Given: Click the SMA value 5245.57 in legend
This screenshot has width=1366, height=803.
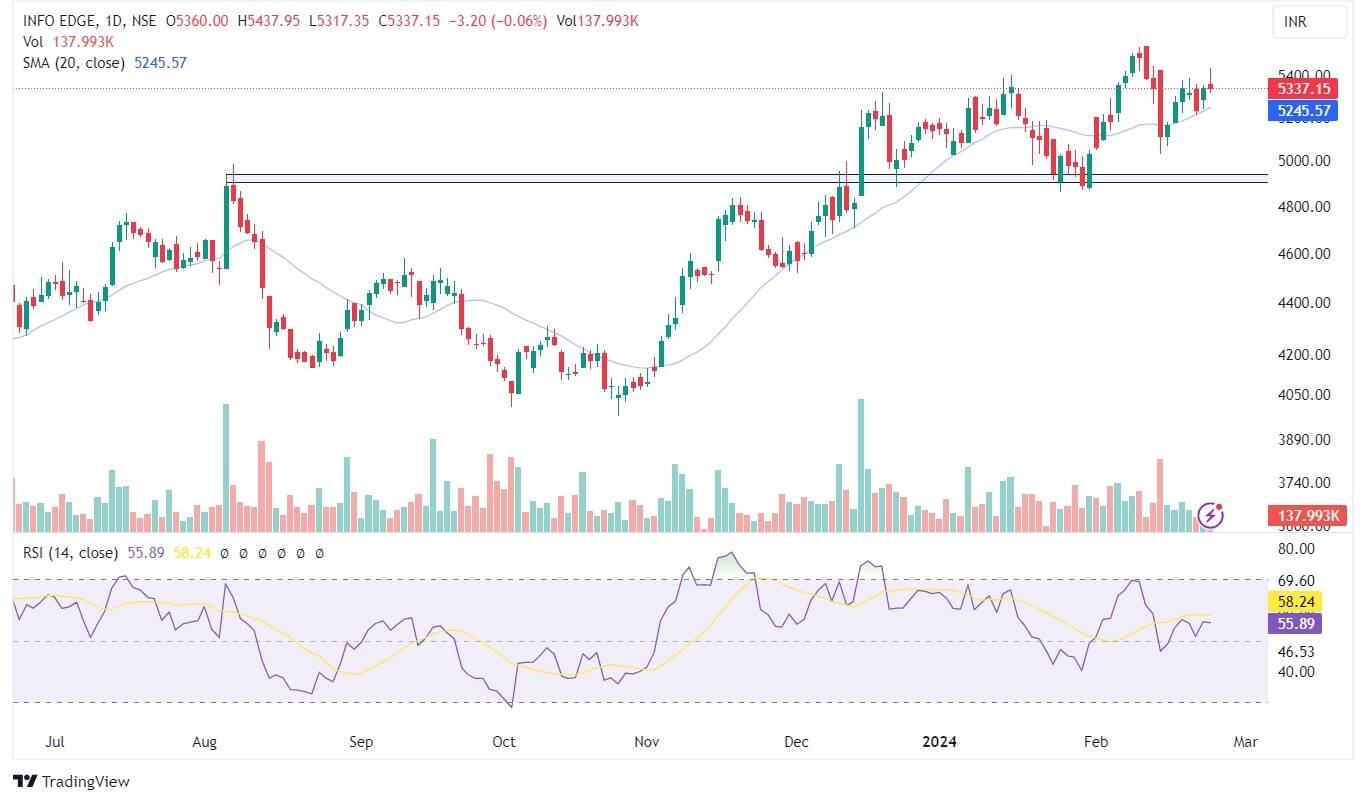Looking at the screenshot, I should click(x=160, y=62).
